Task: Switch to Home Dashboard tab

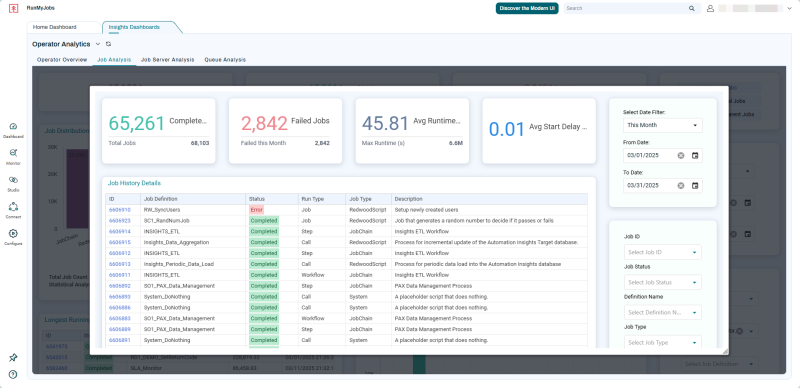Action: pos(55,27)
